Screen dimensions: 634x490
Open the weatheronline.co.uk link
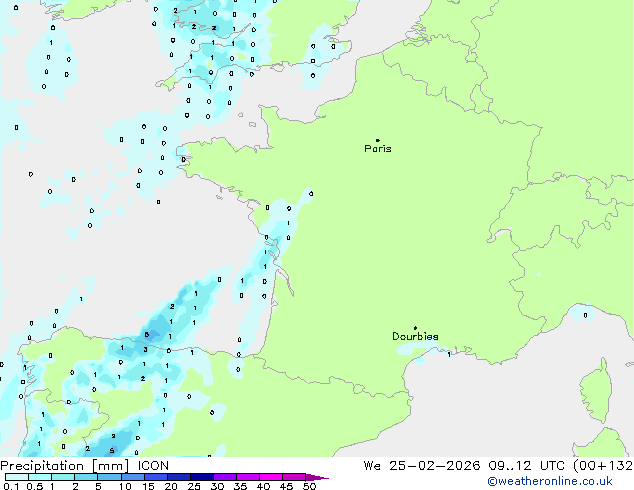pyautogui.click(x=549, y=481)
